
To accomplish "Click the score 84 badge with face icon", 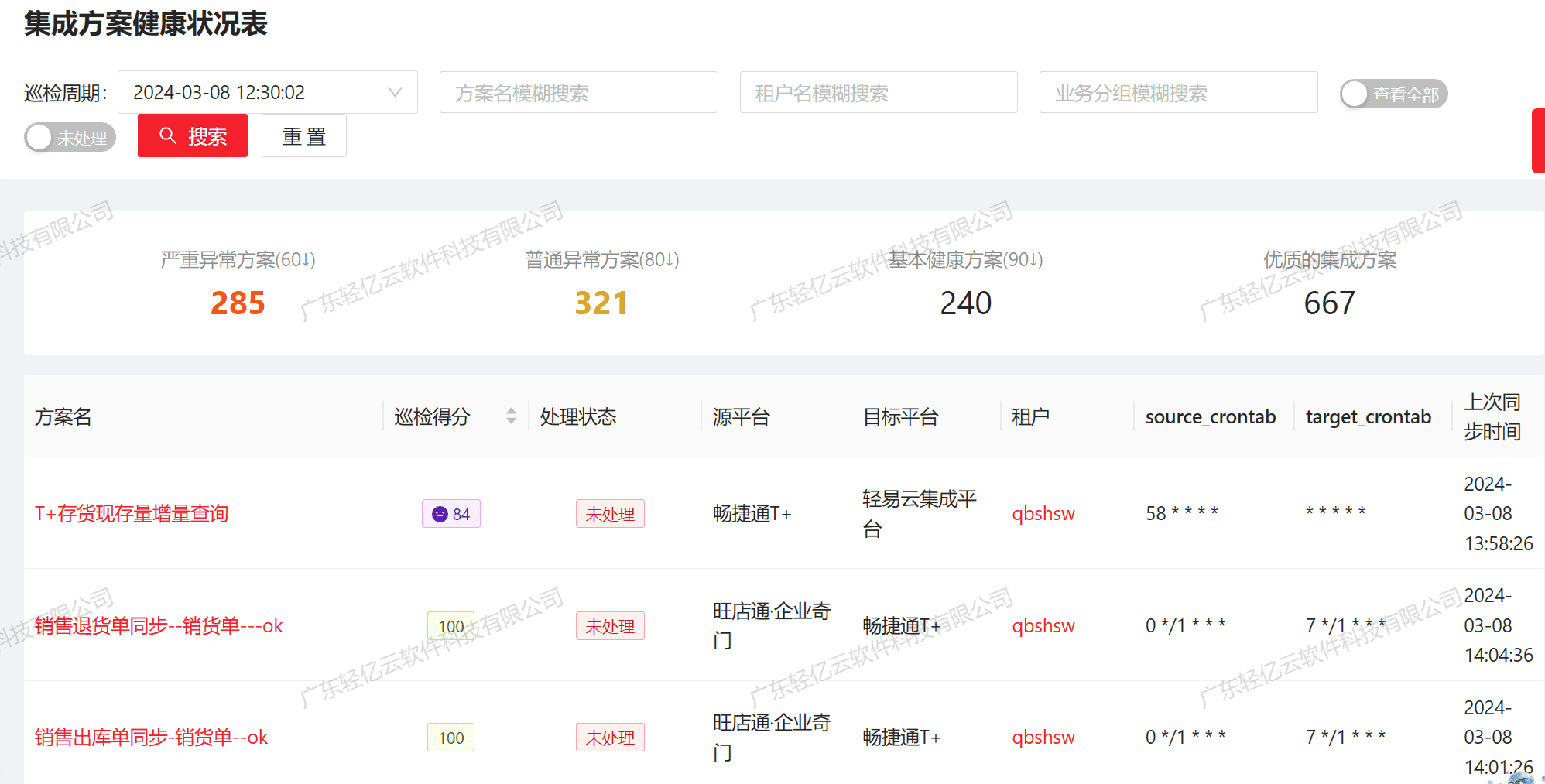I will [x=451, y=514].
